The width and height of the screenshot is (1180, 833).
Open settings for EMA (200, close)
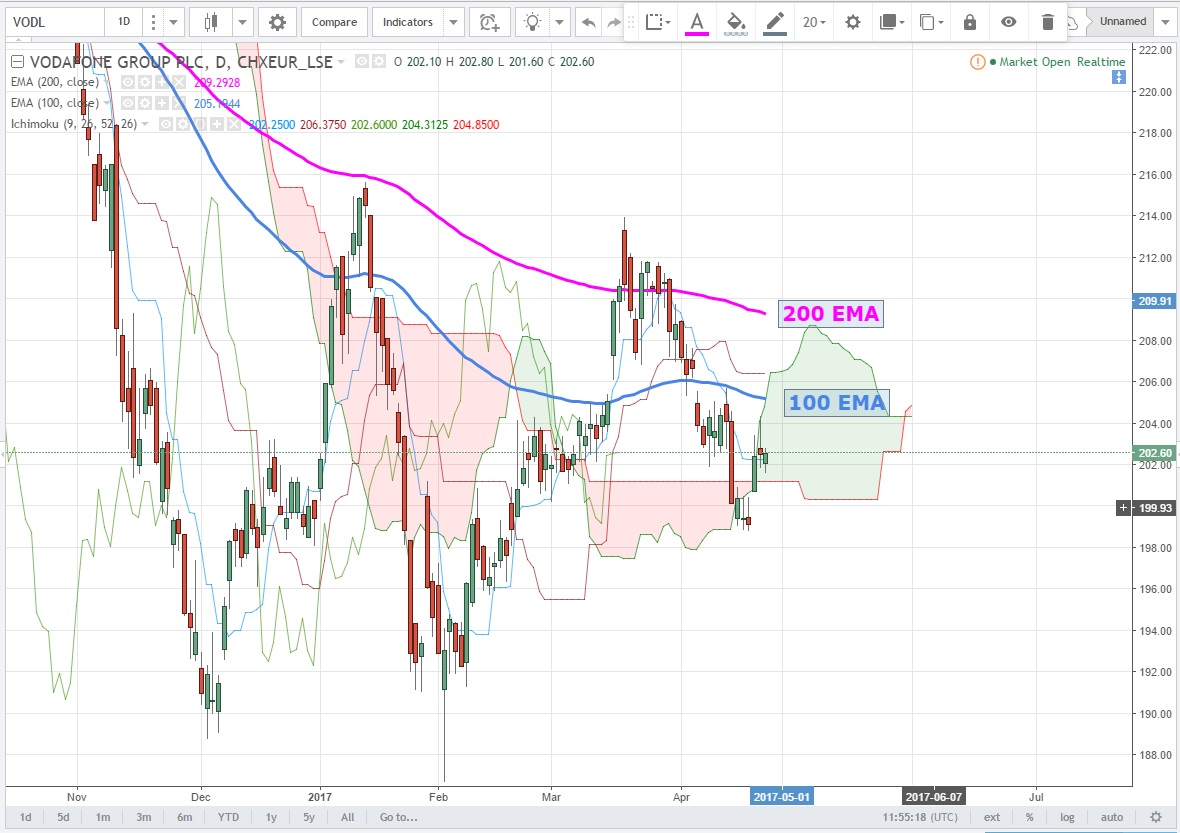click(x=144, y=82)
